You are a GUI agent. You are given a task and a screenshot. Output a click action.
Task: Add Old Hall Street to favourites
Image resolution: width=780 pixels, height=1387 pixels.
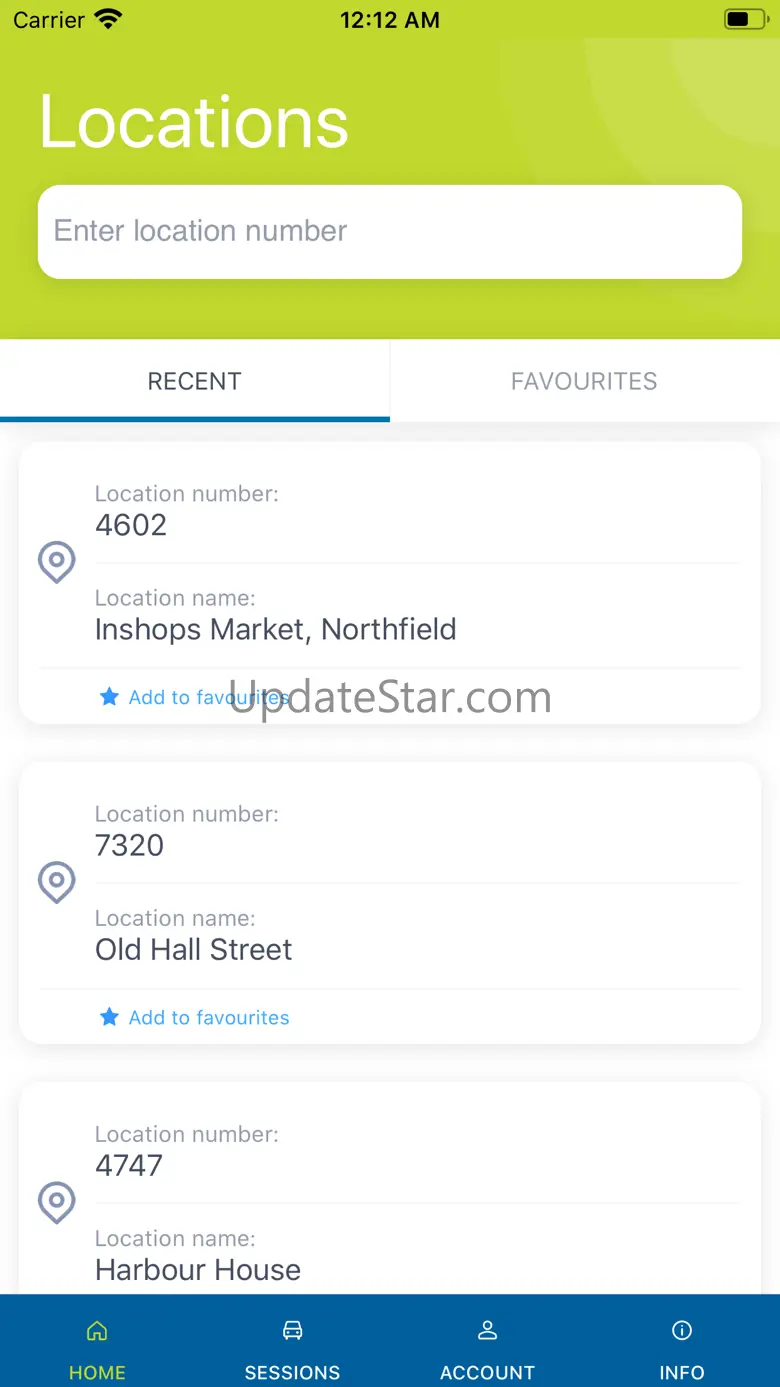coord(208,1018)
